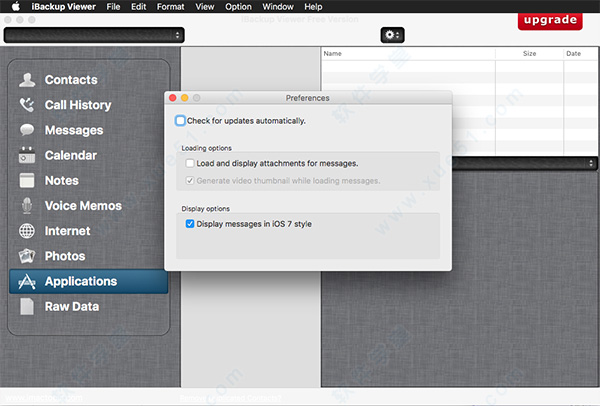
Task: Open the gear settings dropdown in toolbar
Action: pyautogui.click(x=392, y=35)
